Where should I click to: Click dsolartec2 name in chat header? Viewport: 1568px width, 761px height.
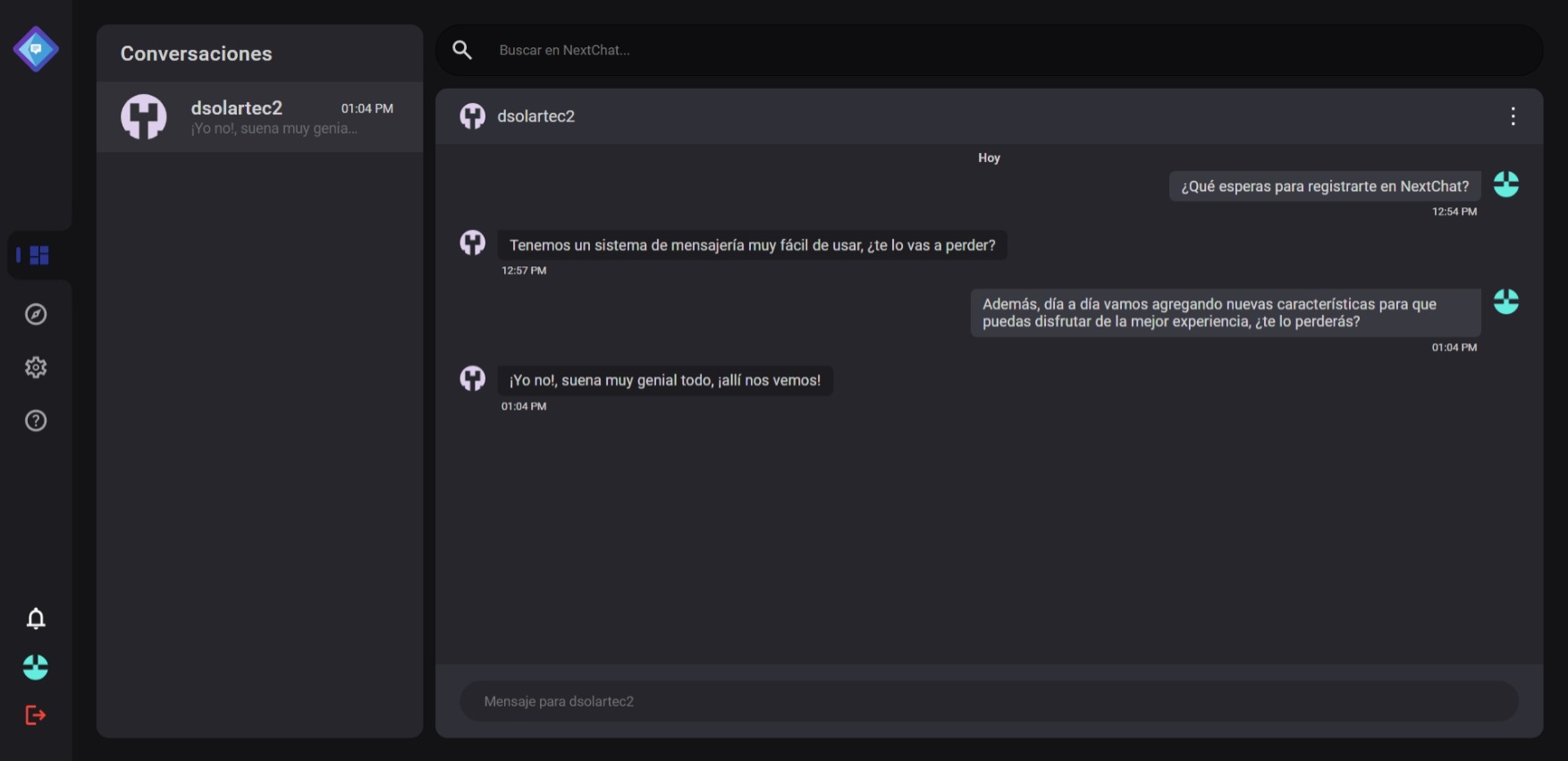pyautogui.click(x=535, y=116)
